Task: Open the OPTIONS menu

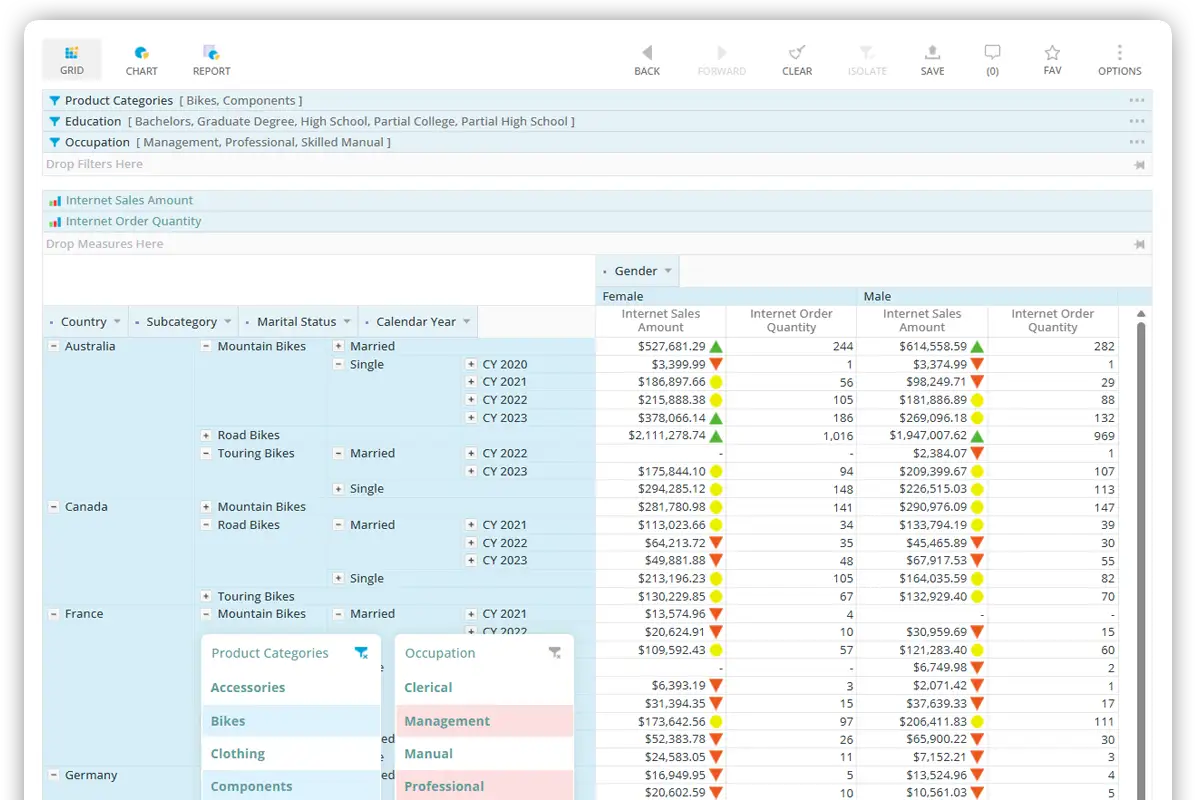Action: tap(1119, 60)
